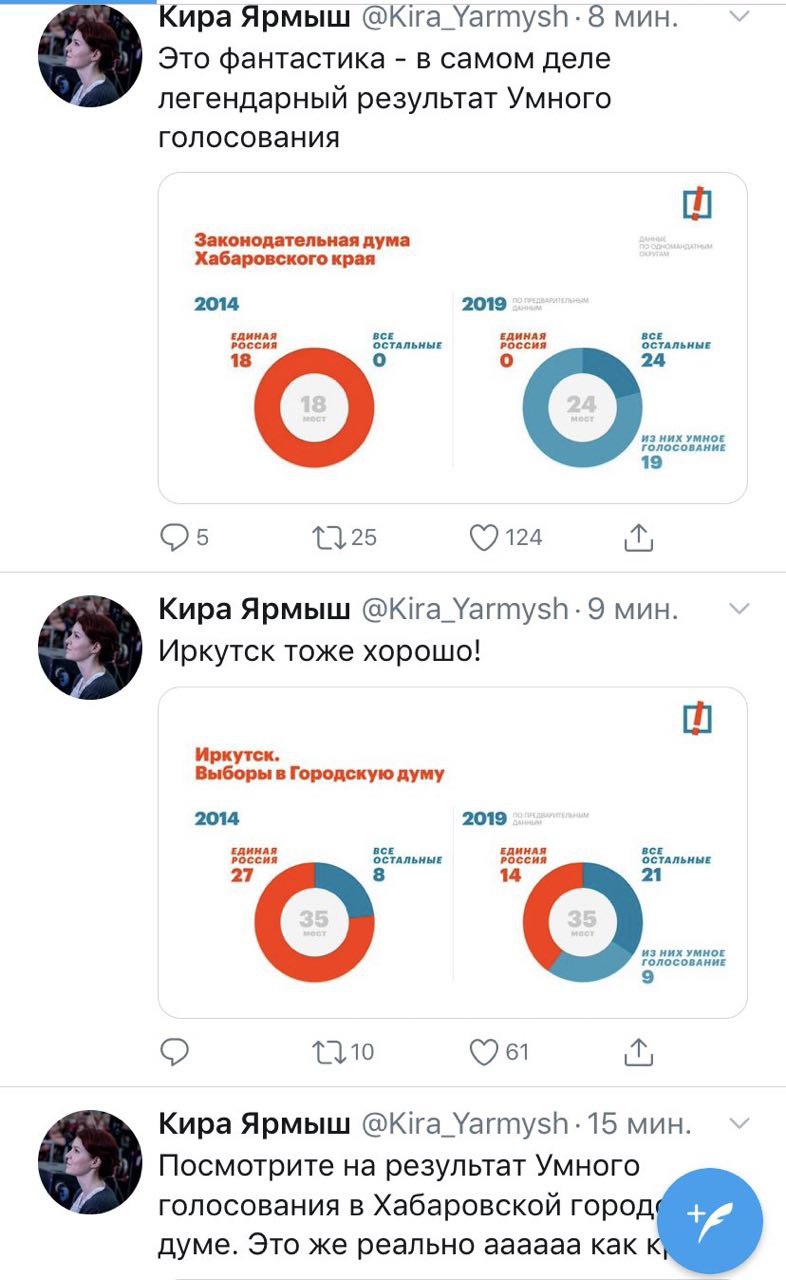The height and width of the screenshot is (1280, 786).
Task: Open the avatar of the 15 мин. tweet
Action: point(90,1161)
